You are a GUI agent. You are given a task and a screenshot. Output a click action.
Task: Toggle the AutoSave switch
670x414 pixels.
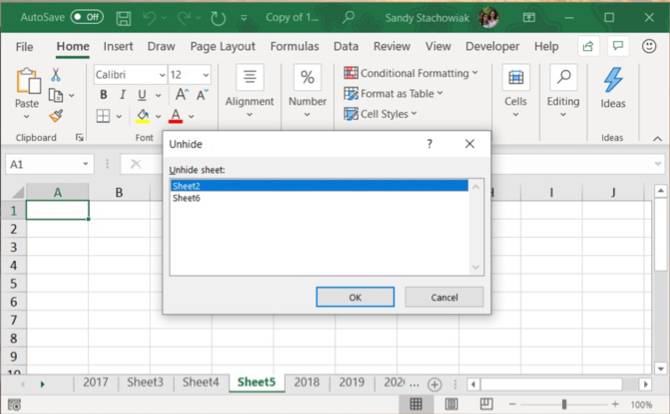tap(87, 17)
